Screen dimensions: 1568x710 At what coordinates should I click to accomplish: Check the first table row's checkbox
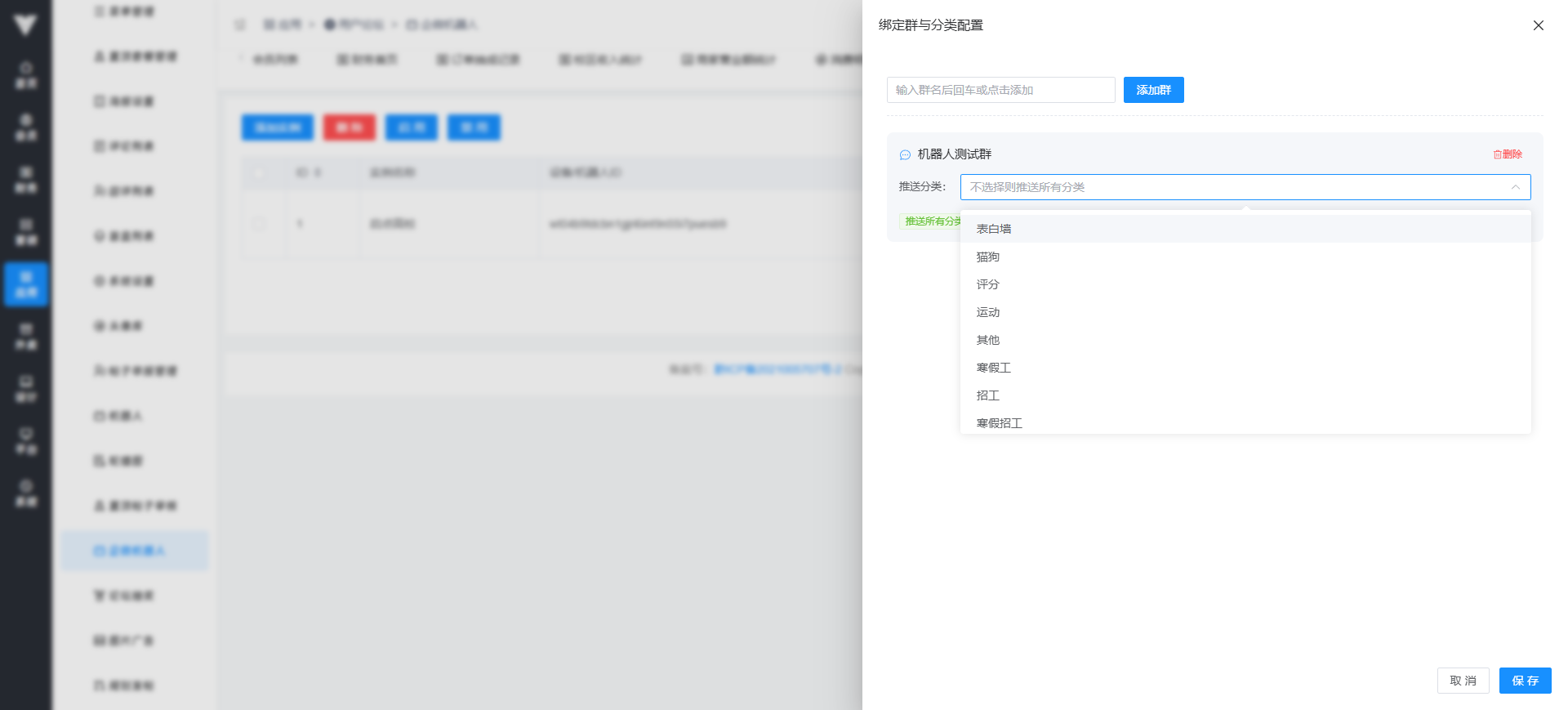pyautogui.click(x=259, y=223)
